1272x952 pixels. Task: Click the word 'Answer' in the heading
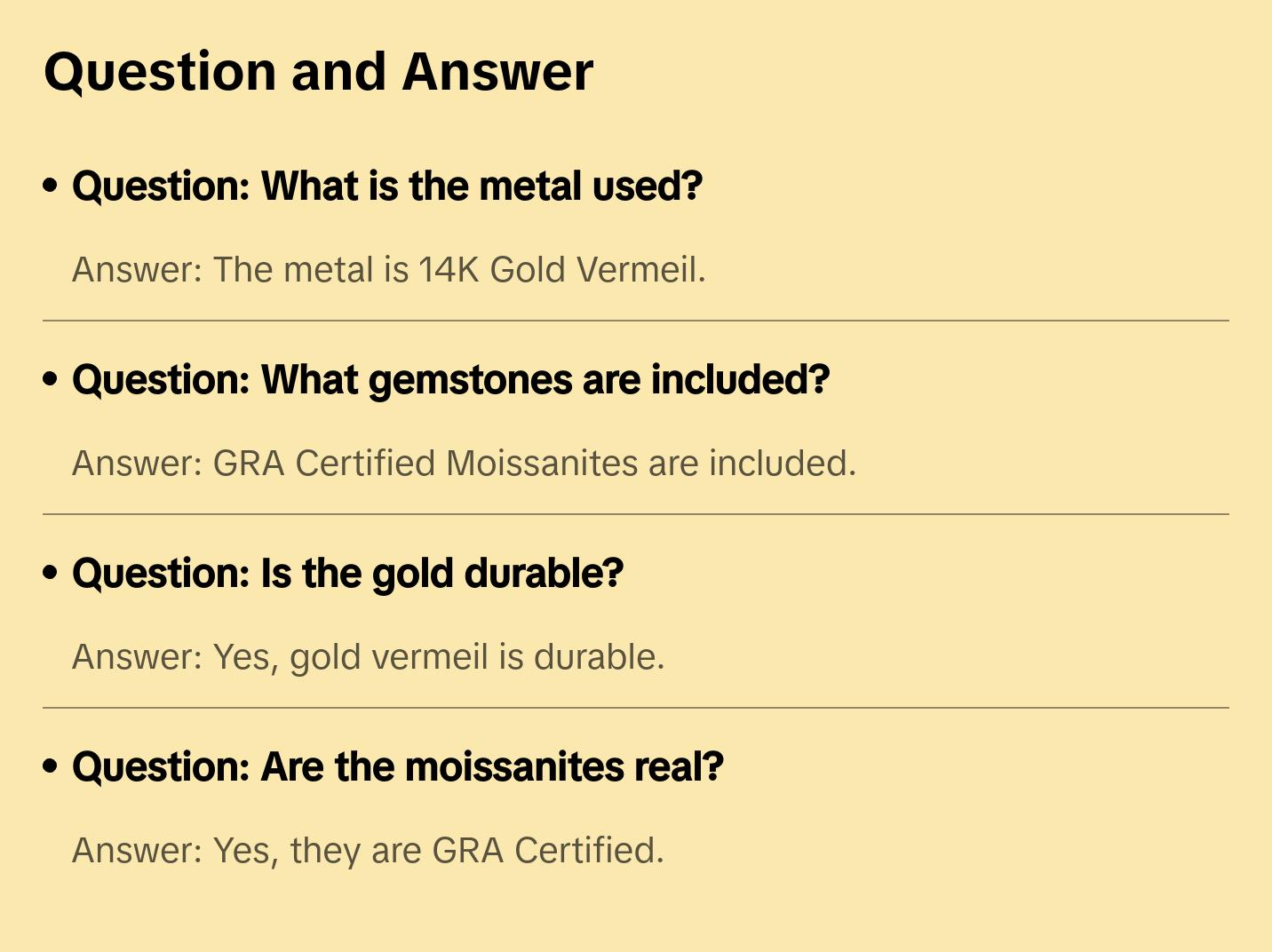coord(497,72)
